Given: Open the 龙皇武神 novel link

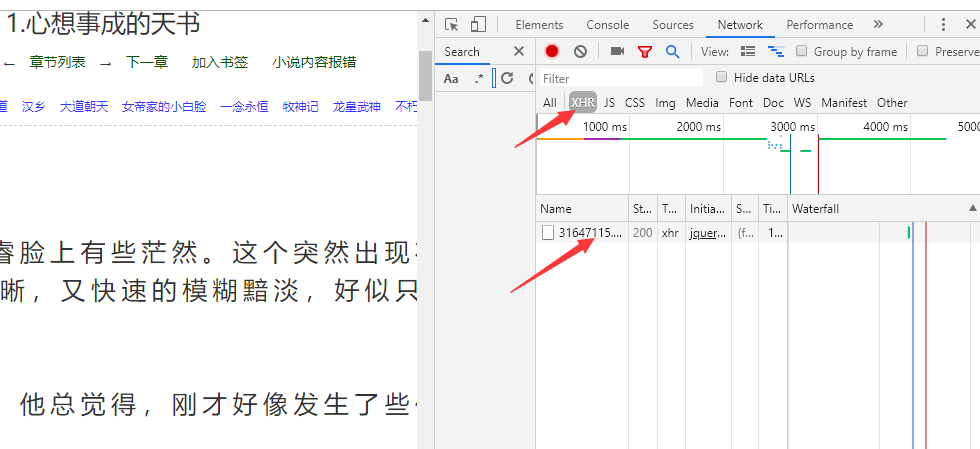Looking at the screenshot, I should tap(356, 107).
